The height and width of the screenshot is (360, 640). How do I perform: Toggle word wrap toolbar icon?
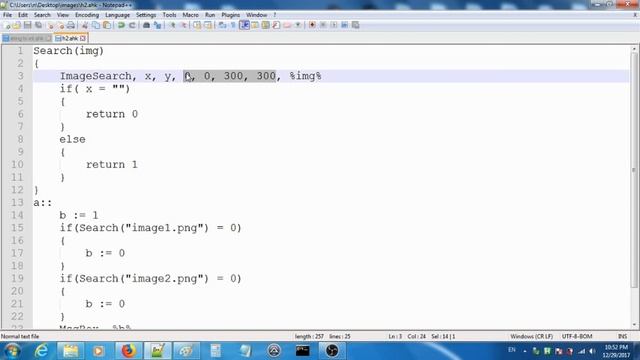(x=222, y=25)
